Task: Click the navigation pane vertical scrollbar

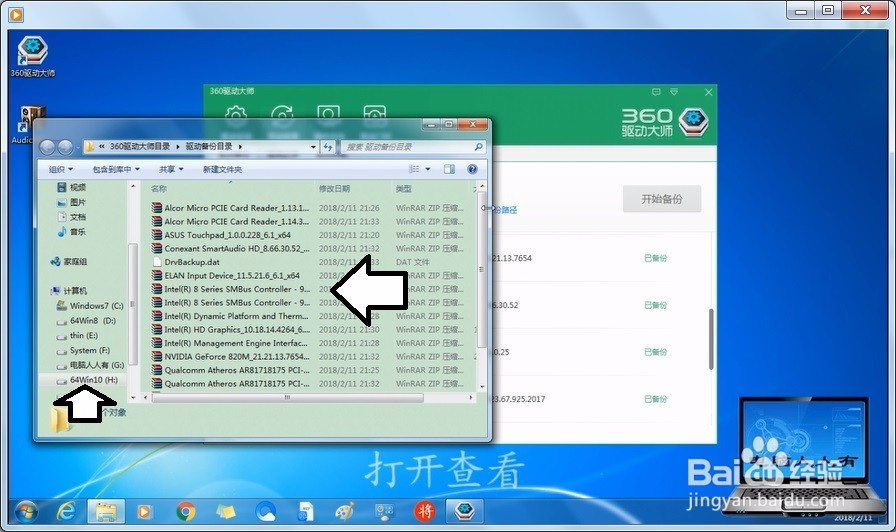Action: 133,304
